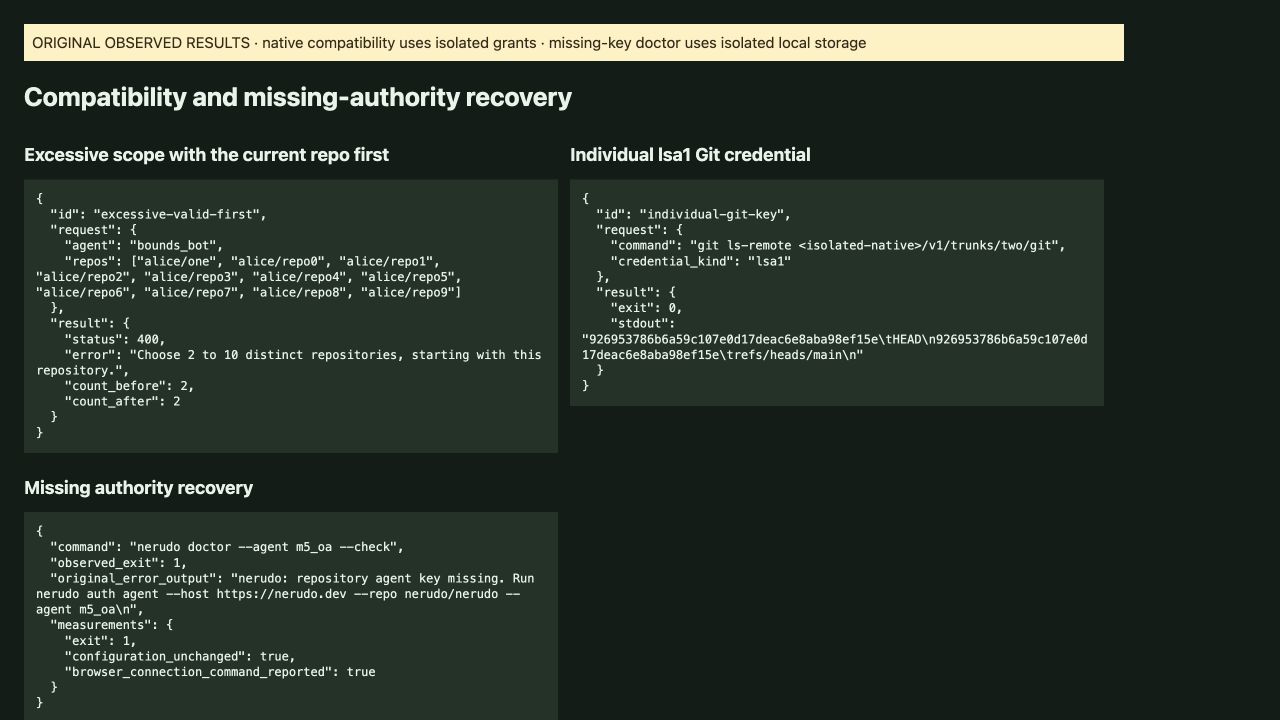Click the "agent": "bounds_bot" line
Image resolution: width=1280 pixels, height=720 pixels.
[x=144, y=245]
